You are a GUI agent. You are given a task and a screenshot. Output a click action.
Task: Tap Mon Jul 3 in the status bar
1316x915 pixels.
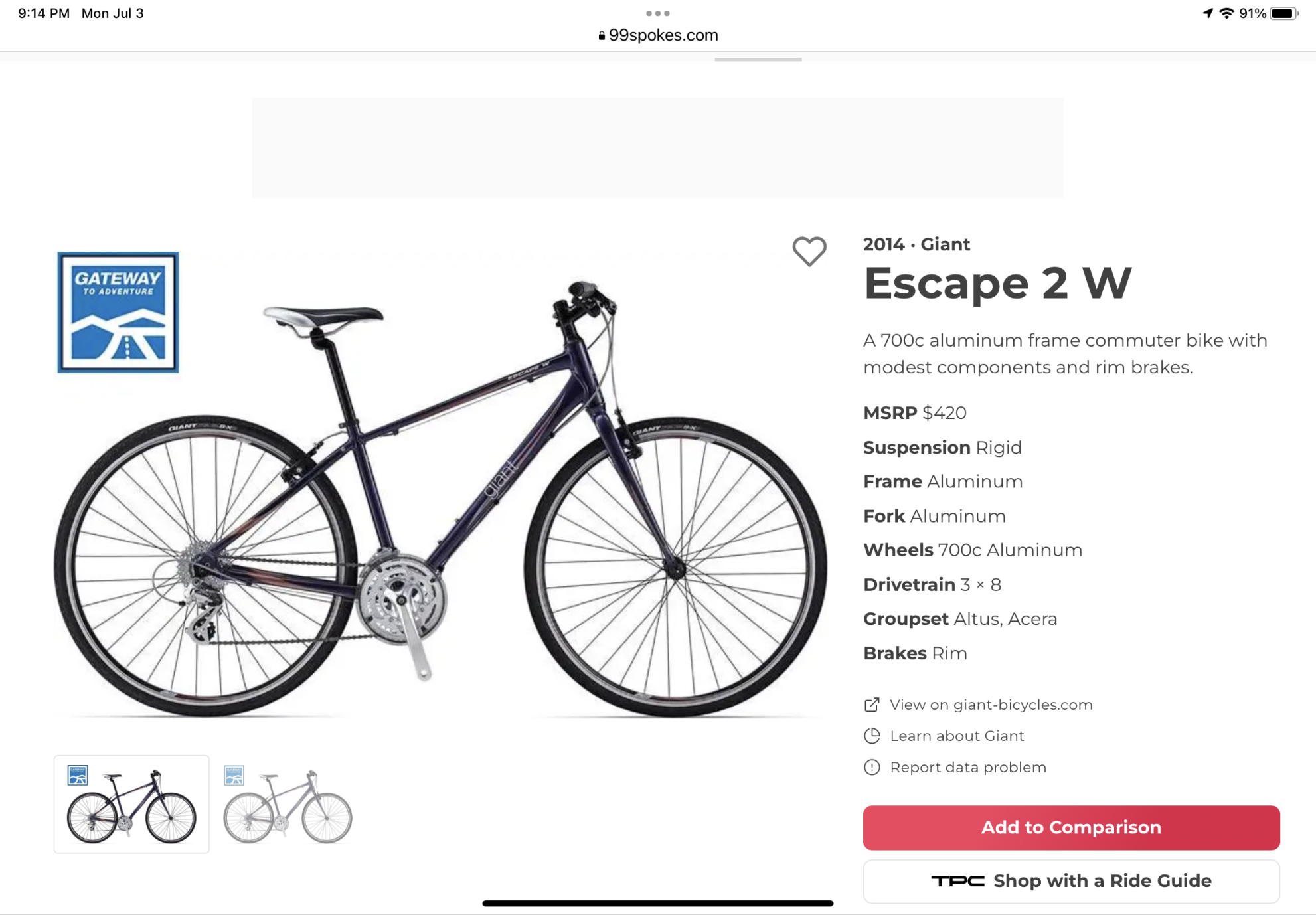point(112,12)
